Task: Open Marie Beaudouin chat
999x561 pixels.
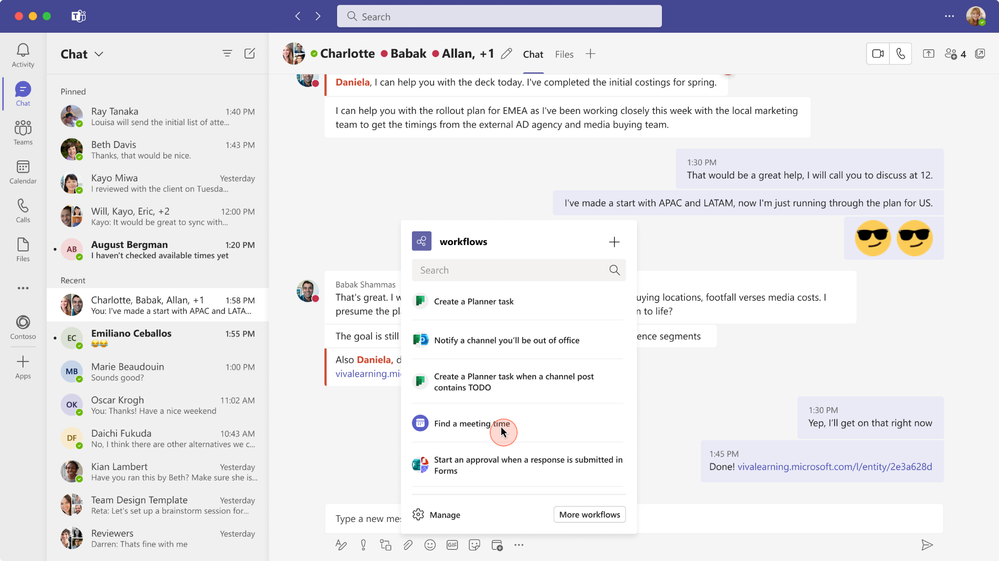Action: (157, 372)
